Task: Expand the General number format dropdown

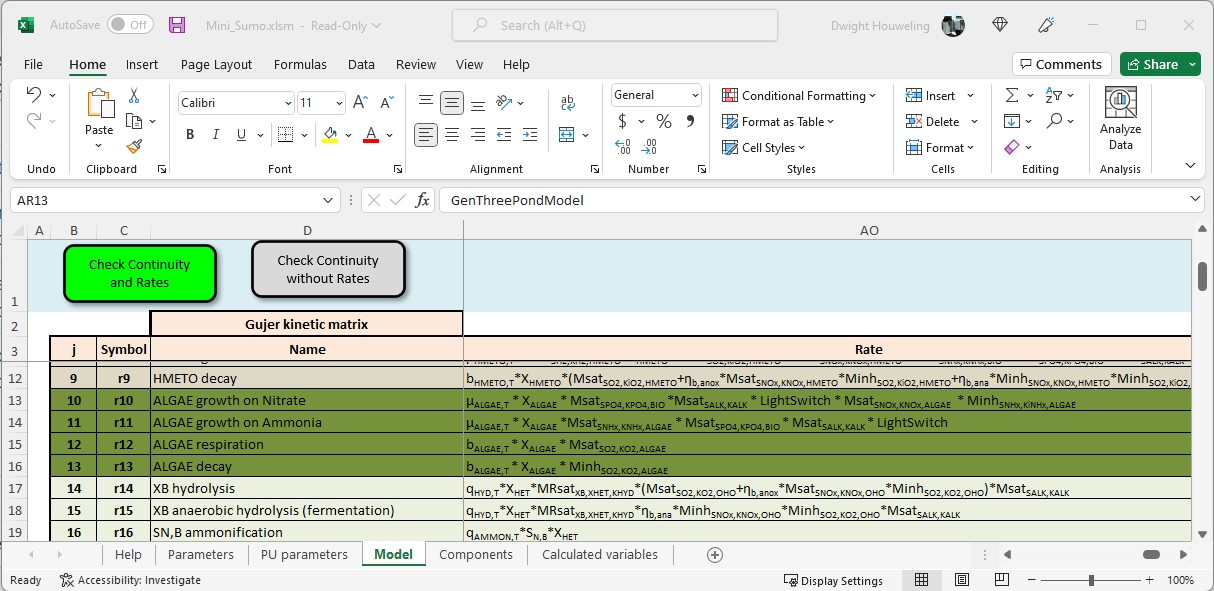Action: [695, 95]
